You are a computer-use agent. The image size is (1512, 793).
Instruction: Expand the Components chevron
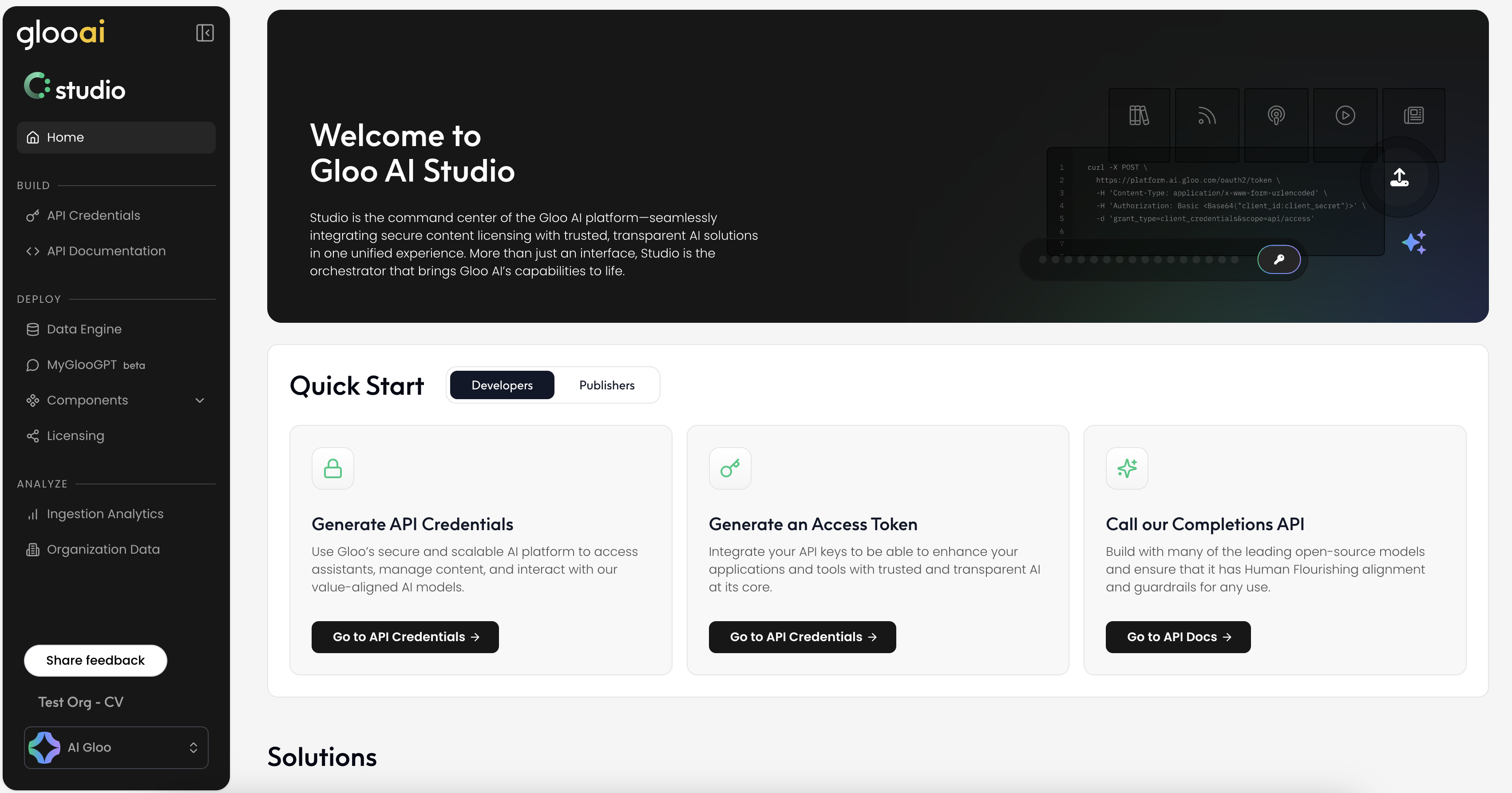click(x=200, y=400)
